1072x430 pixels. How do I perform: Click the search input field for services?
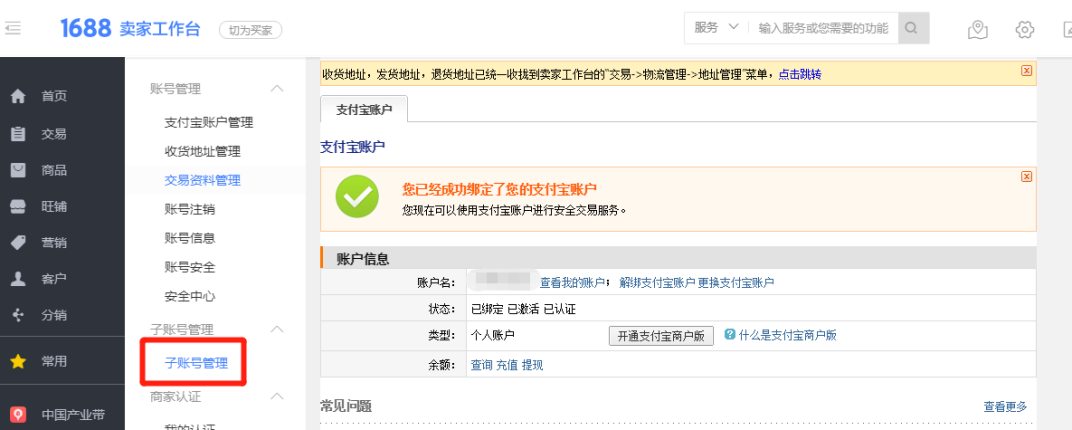click(x=823, y=28)
